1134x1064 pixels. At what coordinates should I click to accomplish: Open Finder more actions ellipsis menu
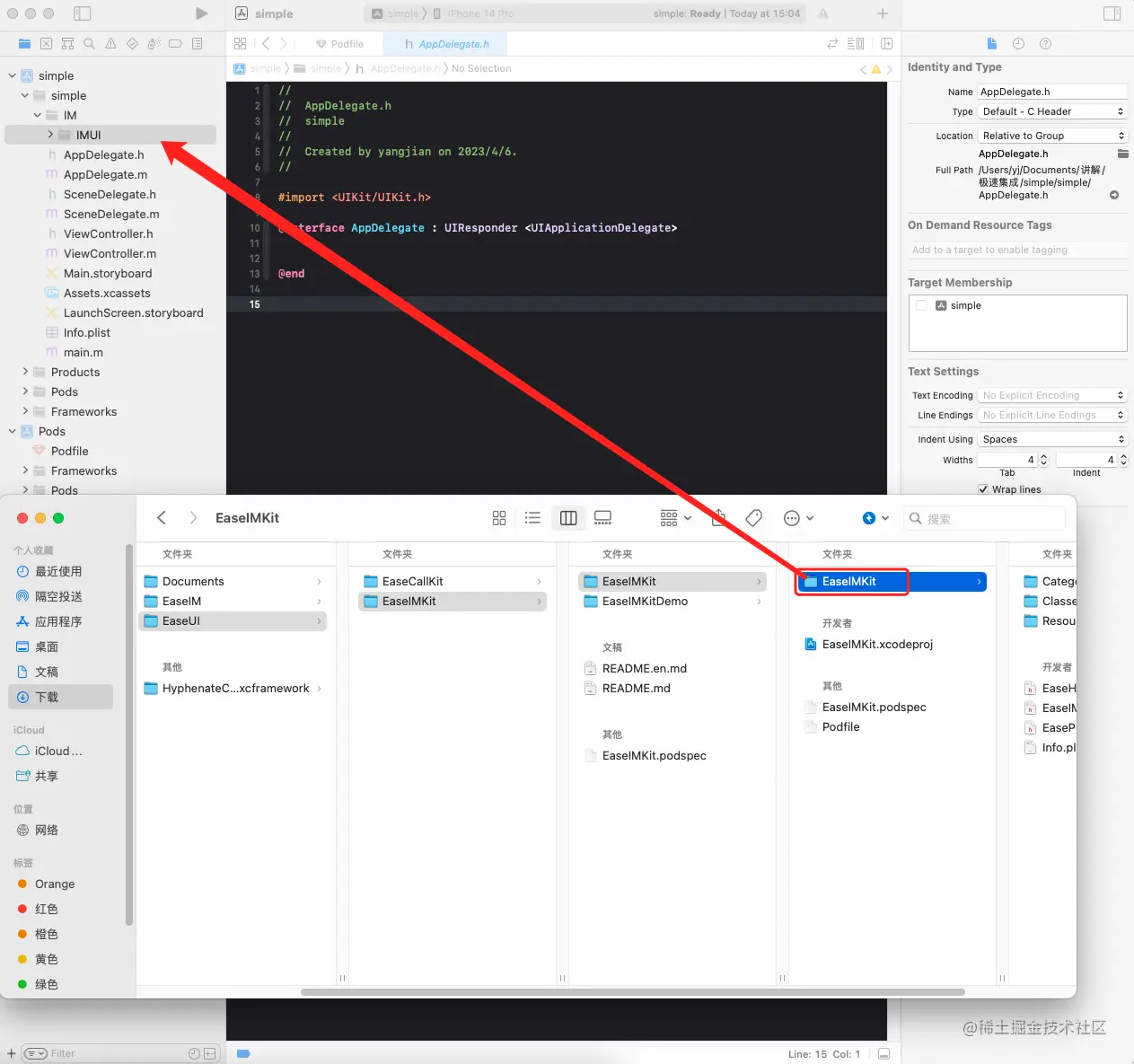click(798, 518)
